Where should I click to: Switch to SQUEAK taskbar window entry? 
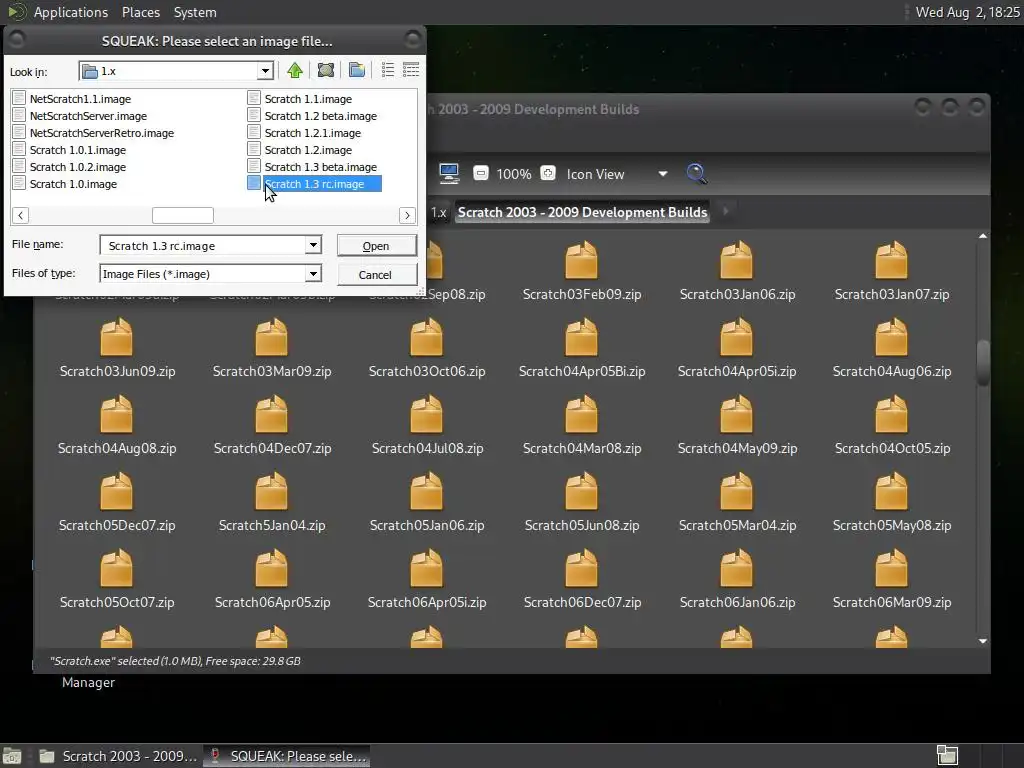[x=287, y=756]
